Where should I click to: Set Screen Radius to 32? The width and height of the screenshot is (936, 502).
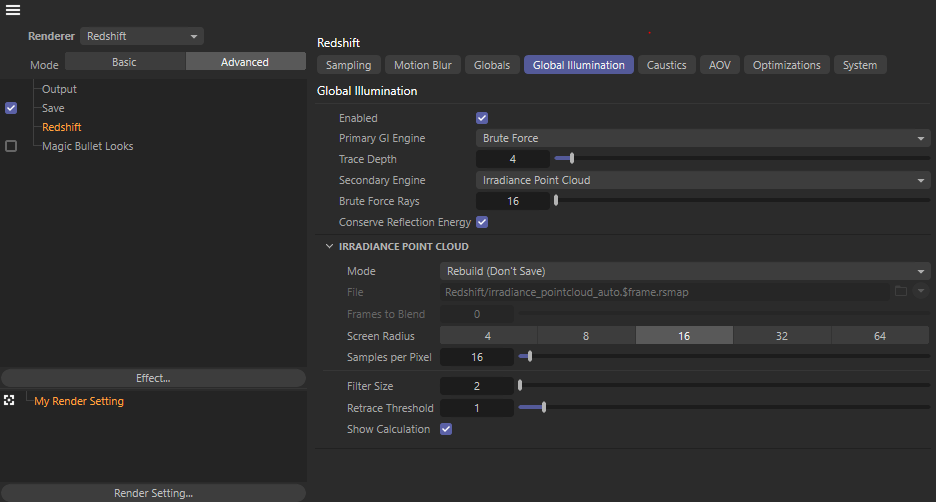[x=782, y=335]
